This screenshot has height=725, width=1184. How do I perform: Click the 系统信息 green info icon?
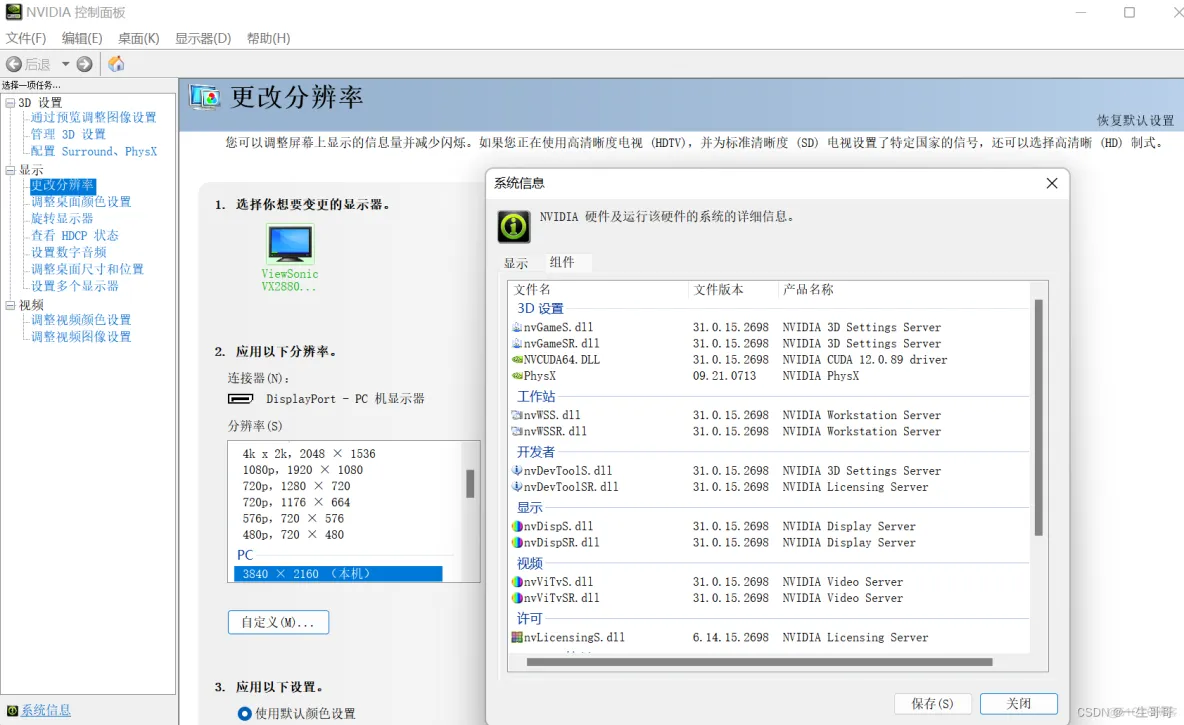point(513,227)
